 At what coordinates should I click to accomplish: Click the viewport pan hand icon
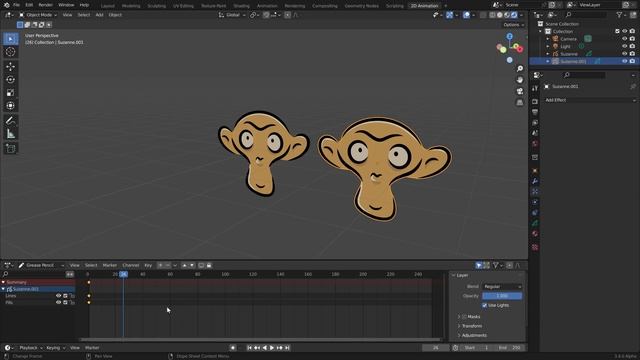click(x=520, y=80)
